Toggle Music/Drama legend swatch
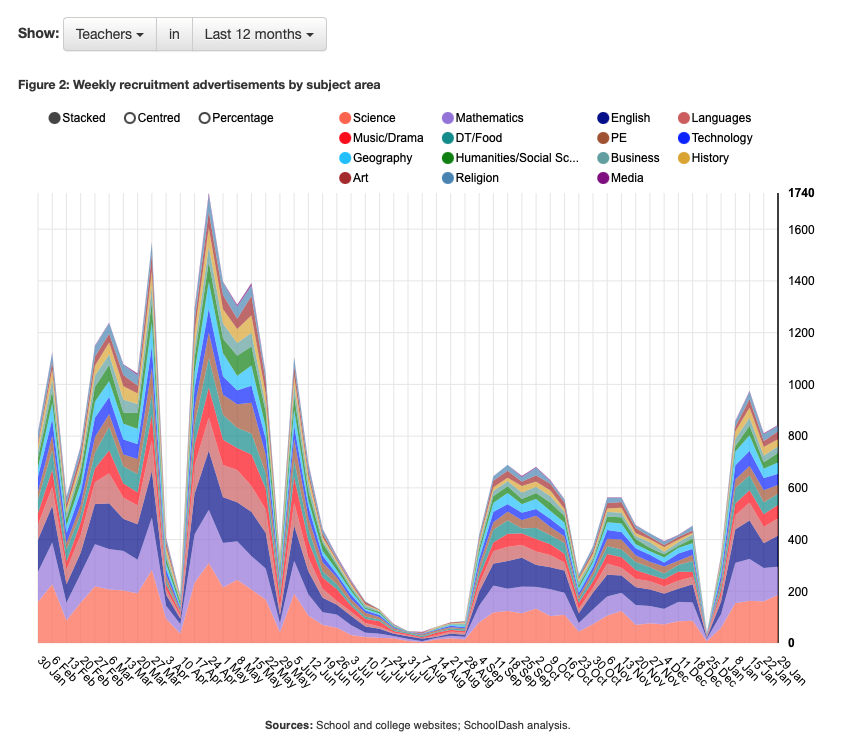The width and height of the screenshot is (850, 750). click(x=345, y=138)
